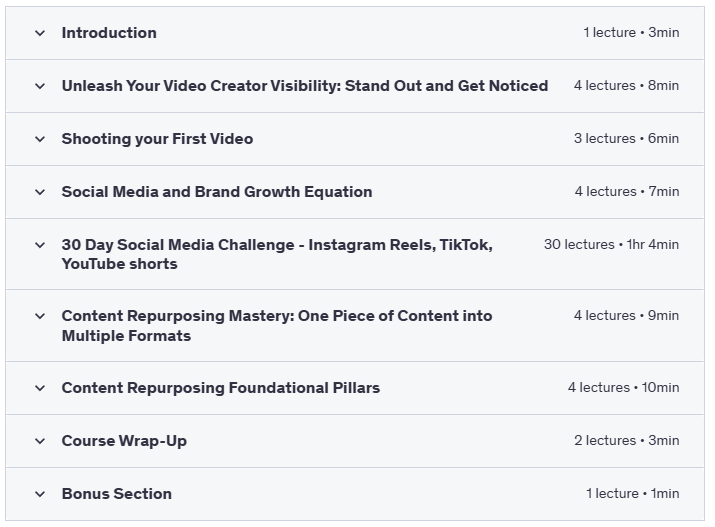
Task: Click the '4 lectures • 10min' label
Action: (623, 388)
